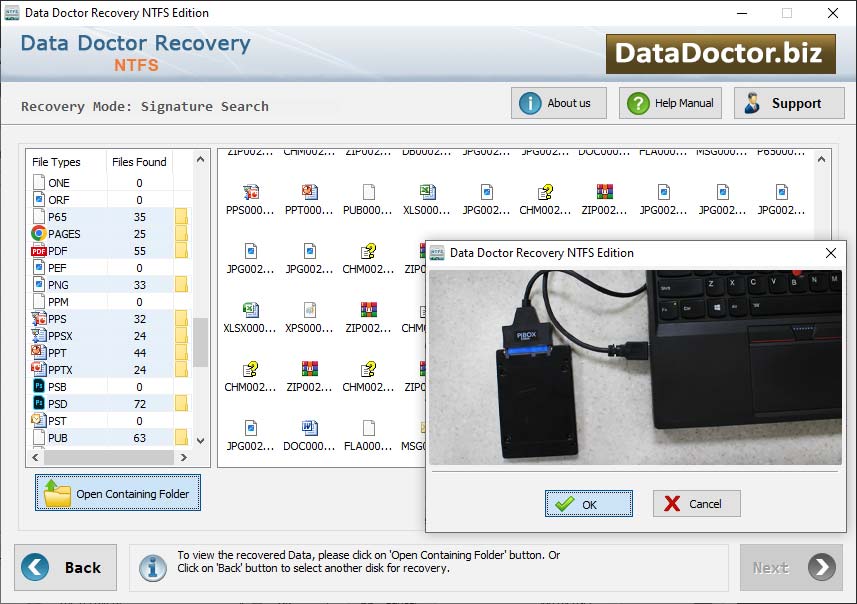
Task: Click the Back button
Action: point(65,567)
